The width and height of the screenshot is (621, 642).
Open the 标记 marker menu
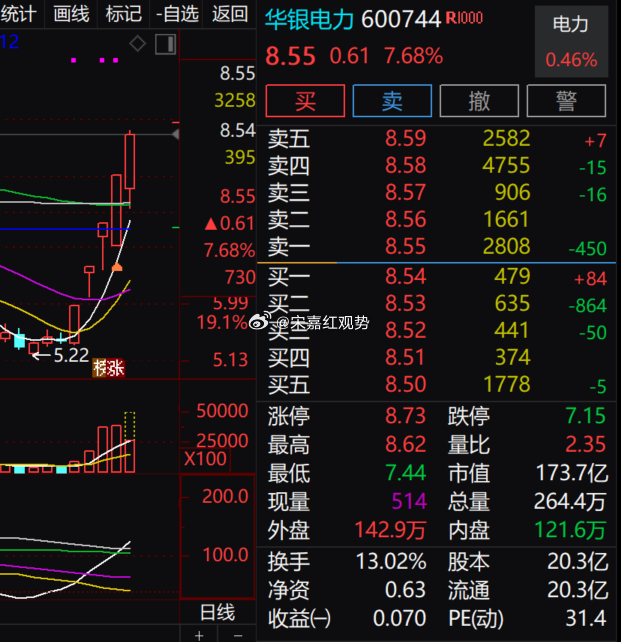pyautogui.click(x=124, y=14)
